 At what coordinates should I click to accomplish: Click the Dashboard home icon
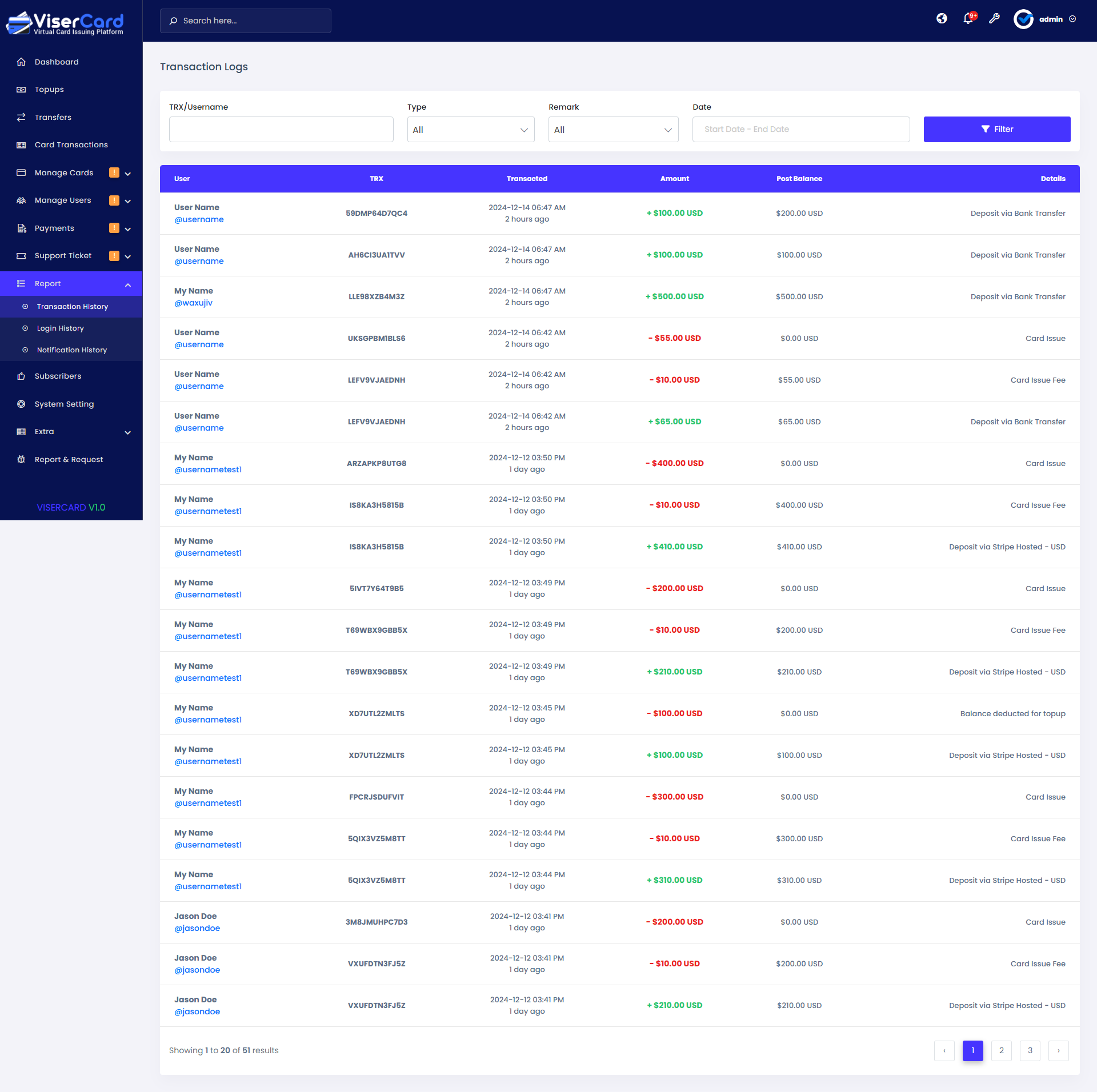21,62
